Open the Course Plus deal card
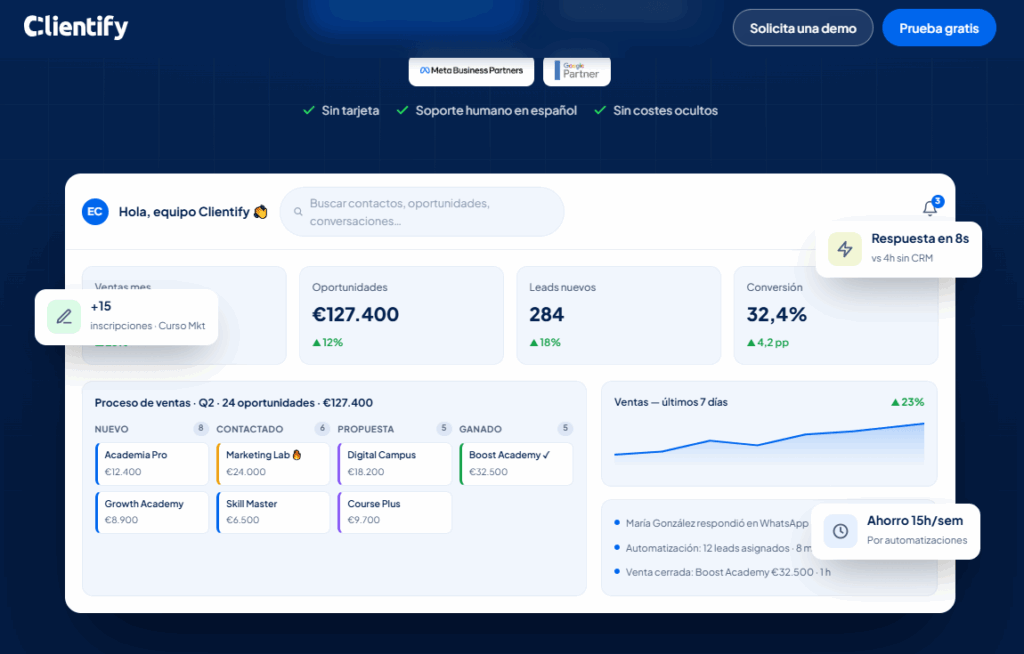This screenshot has width=1024, height=654. (x=394, y=512)
